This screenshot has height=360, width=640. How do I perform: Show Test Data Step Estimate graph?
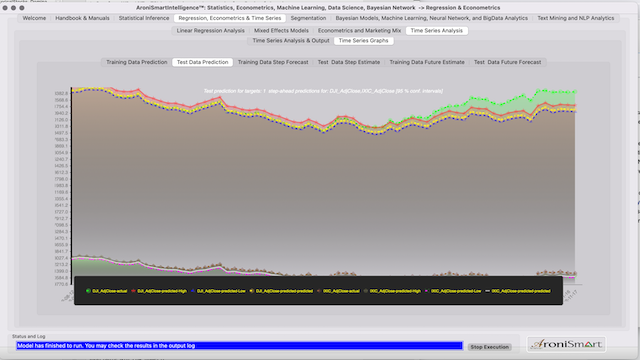coord(349,62)
